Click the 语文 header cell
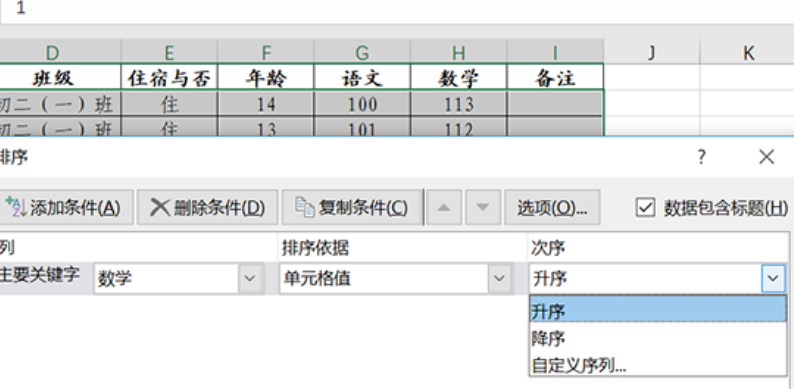 (362, 77)
